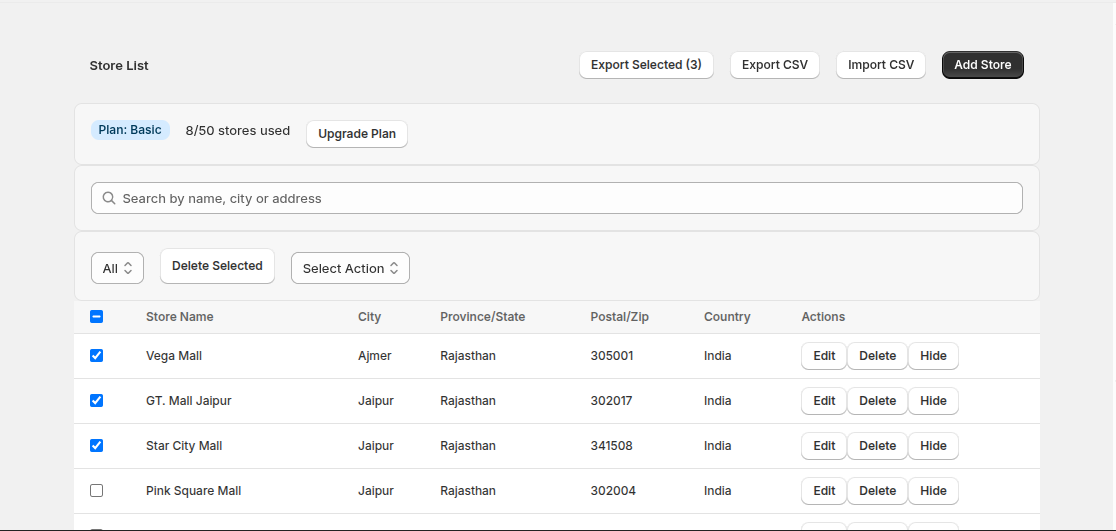Click the Star City Mall name

pos(184,446)
